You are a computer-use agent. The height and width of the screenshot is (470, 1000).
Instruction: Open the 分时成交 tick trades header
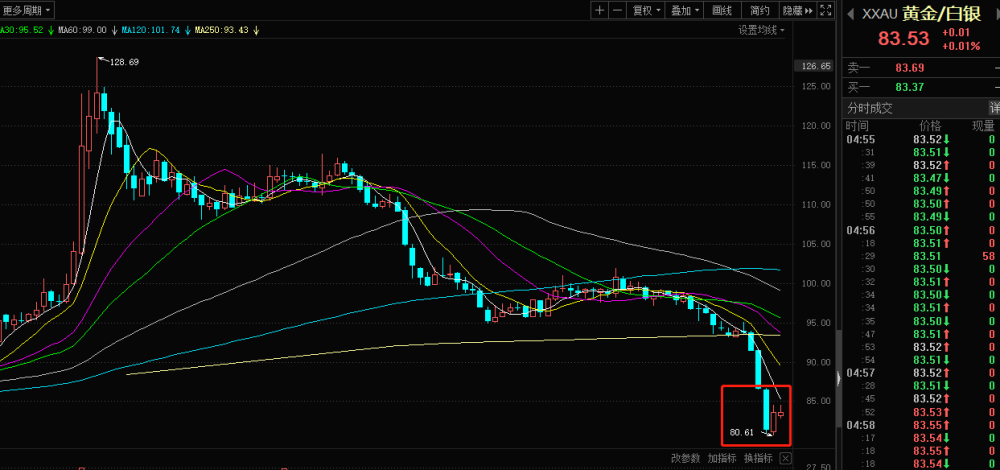coord(870,108)
